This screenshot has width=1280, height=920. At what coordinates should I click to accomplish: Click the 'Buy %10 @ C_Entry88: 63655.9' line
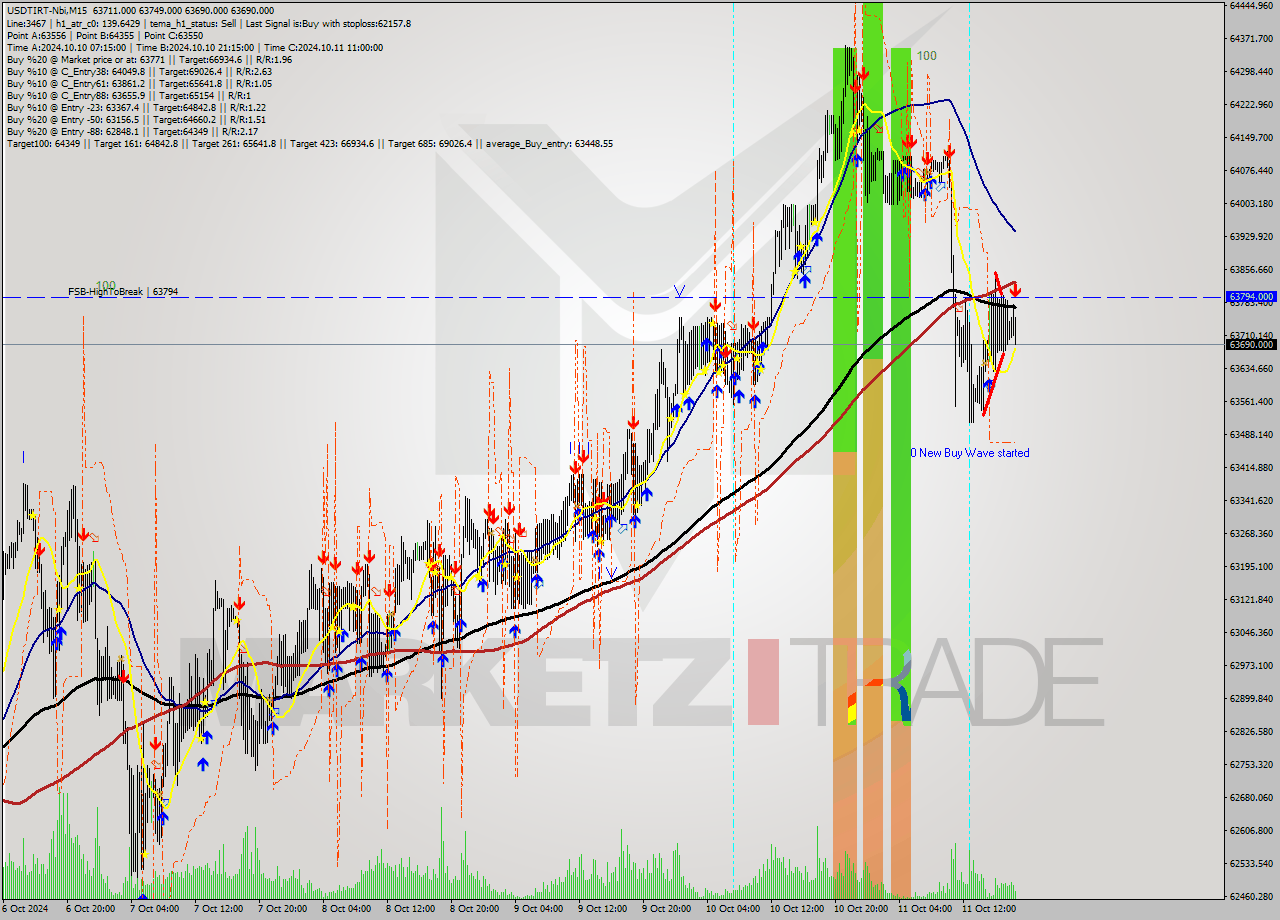point(128,95)
